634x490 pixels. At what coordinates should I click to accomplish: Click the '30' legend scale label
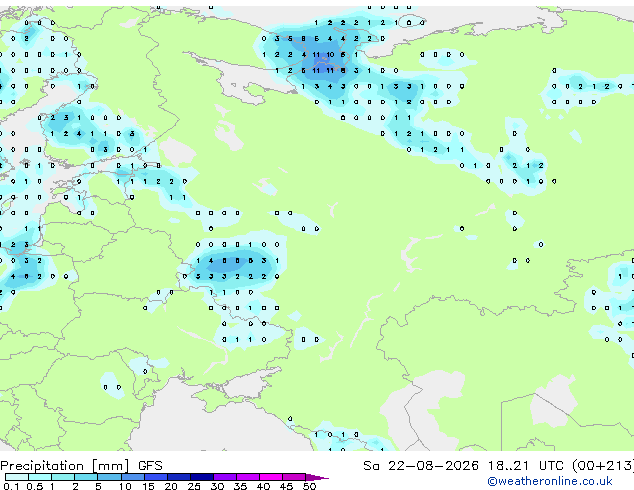pyautogui.click(x=217, y=486)
